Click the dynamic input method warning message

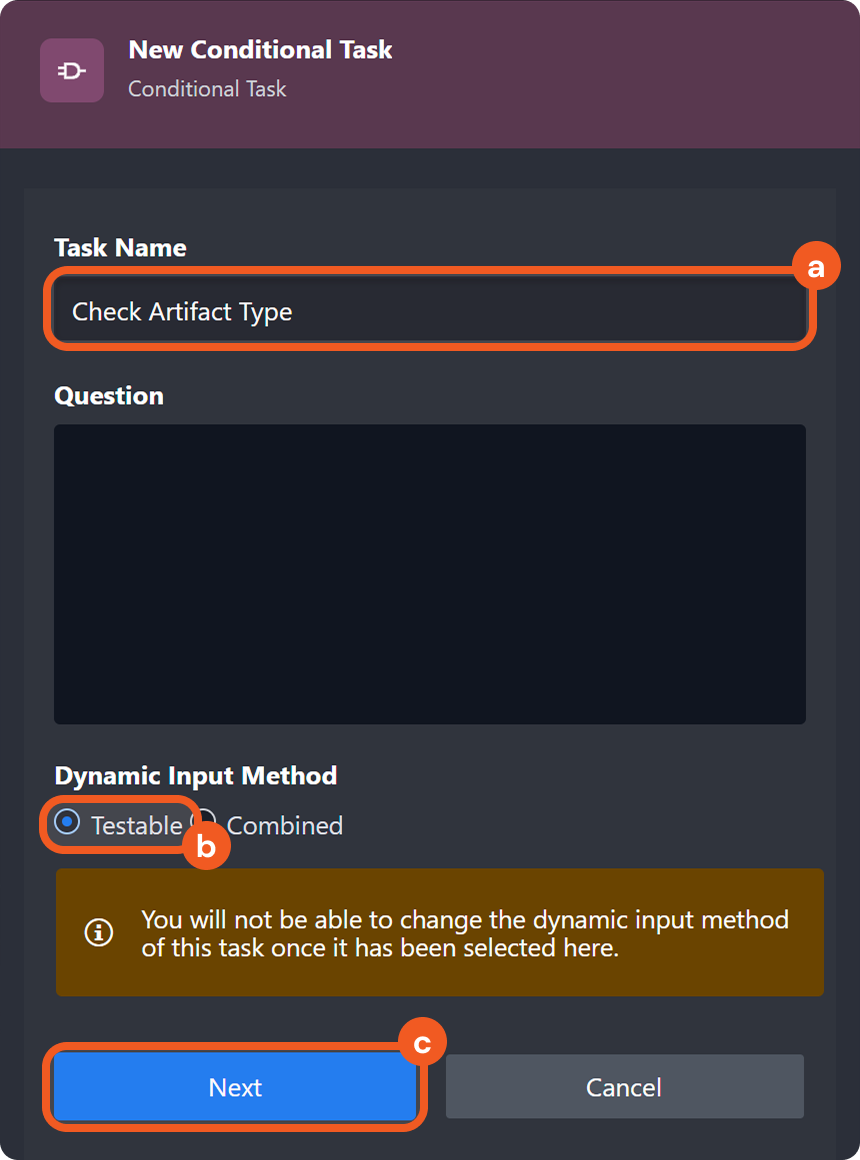click(x=465, y=933)
